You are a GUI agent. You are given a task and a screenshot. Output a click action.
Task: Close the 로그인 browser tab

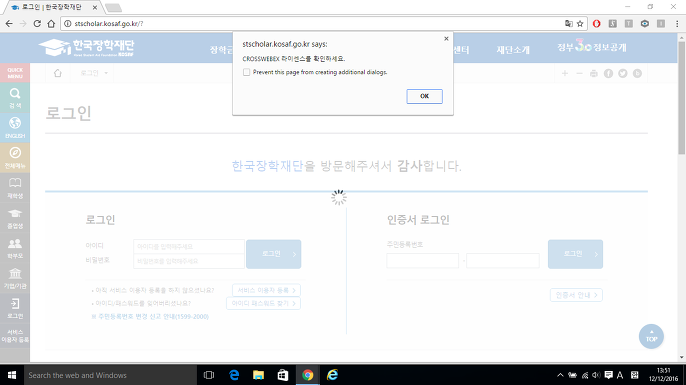pos(94,7)
